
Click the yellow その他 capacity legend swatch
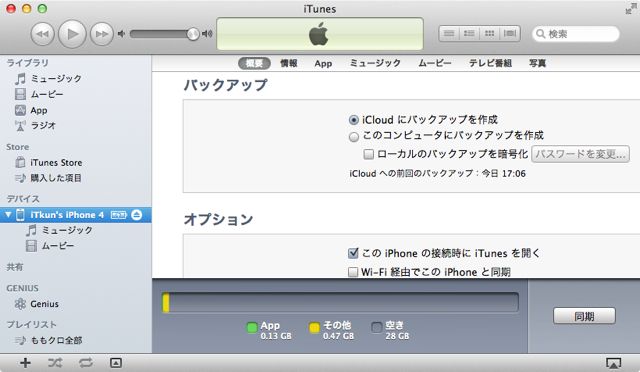(314, 327)
